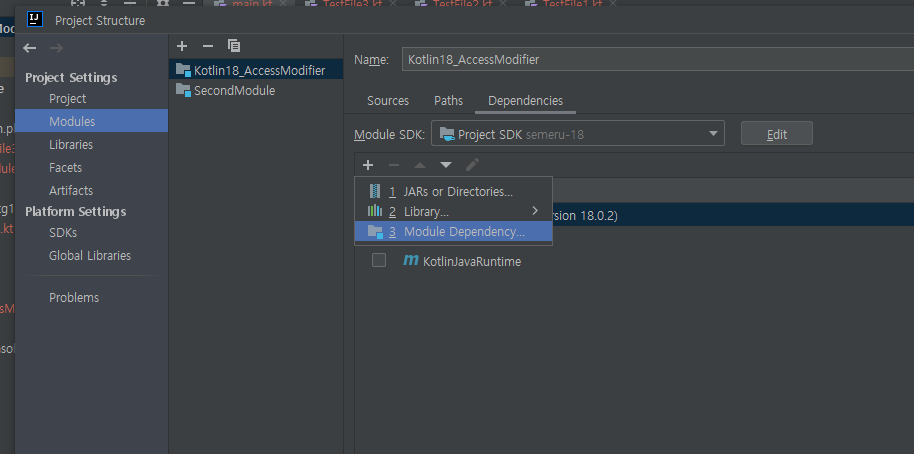Open main.kt tab in editor window

click(x=248, y=3)
